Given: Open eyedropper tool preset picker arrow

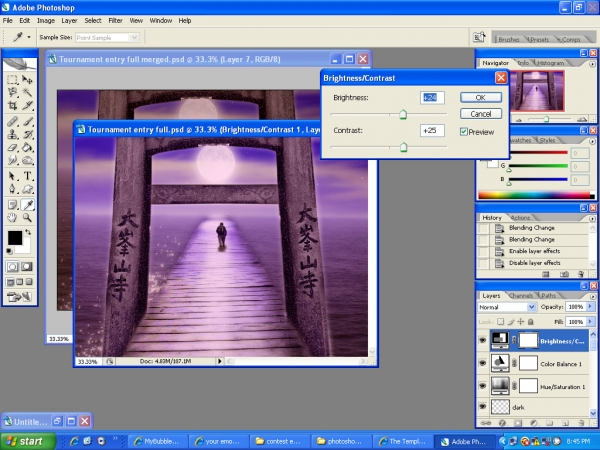Looking at the screenshot, I should tap(29, 37).
